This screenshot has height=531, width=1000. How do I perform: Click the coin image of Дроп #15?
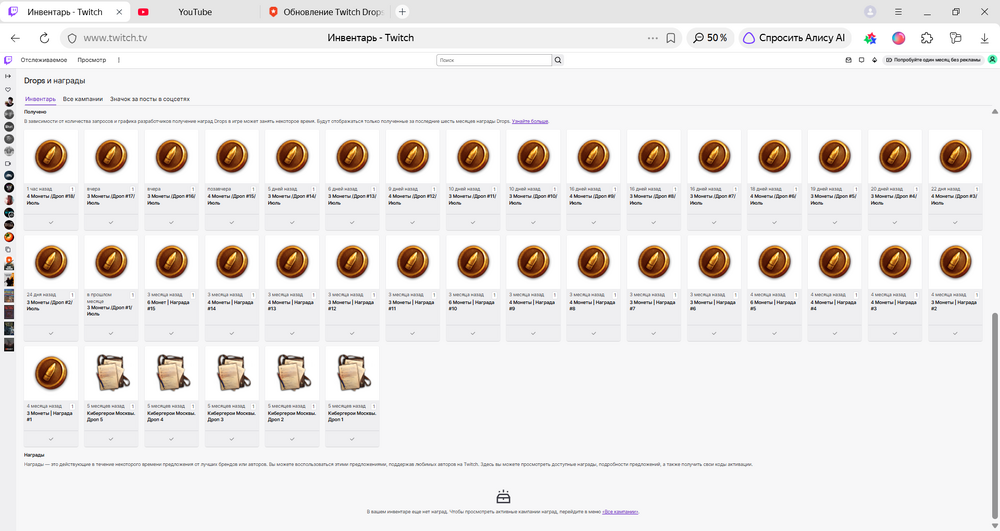232,157
